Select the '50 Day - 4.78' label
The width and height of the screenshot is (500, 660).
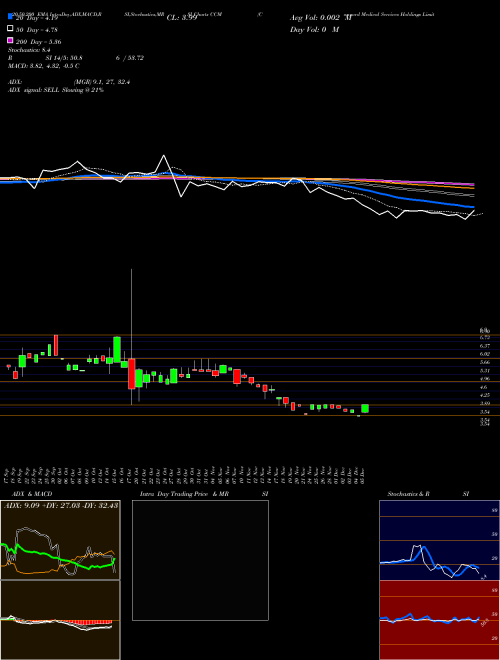(x=37, y=30)
